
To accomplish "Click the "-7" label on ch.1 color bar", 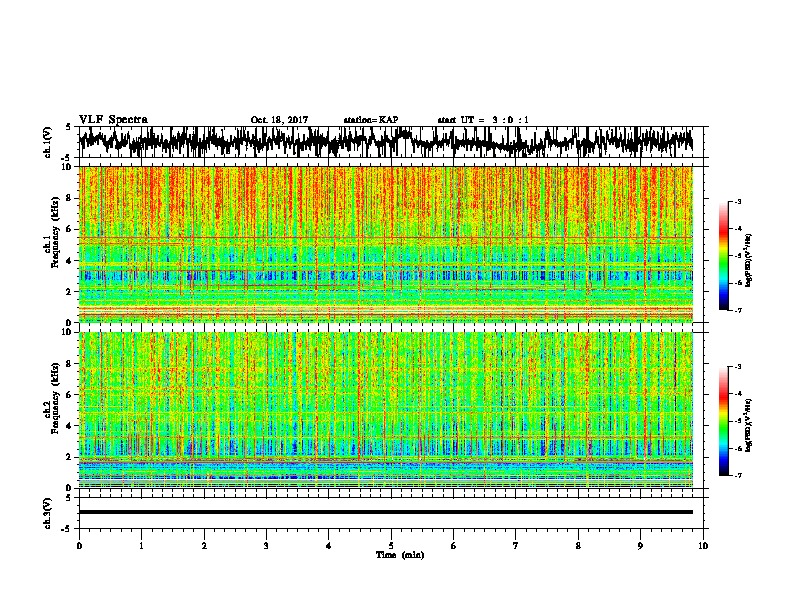I will [x=738, y=310].
